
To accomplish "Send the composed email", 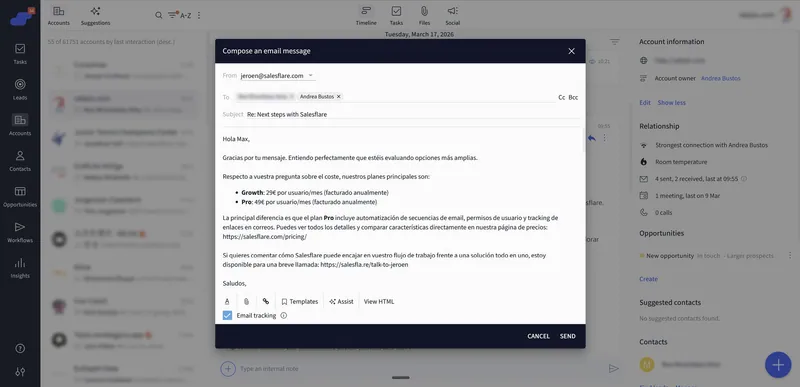I will 567,336.
